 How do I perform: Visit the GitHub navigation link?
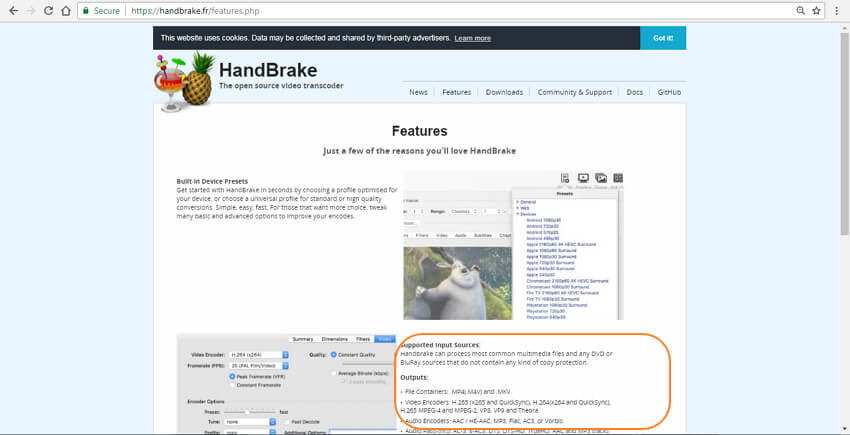(x=669, y=92)
